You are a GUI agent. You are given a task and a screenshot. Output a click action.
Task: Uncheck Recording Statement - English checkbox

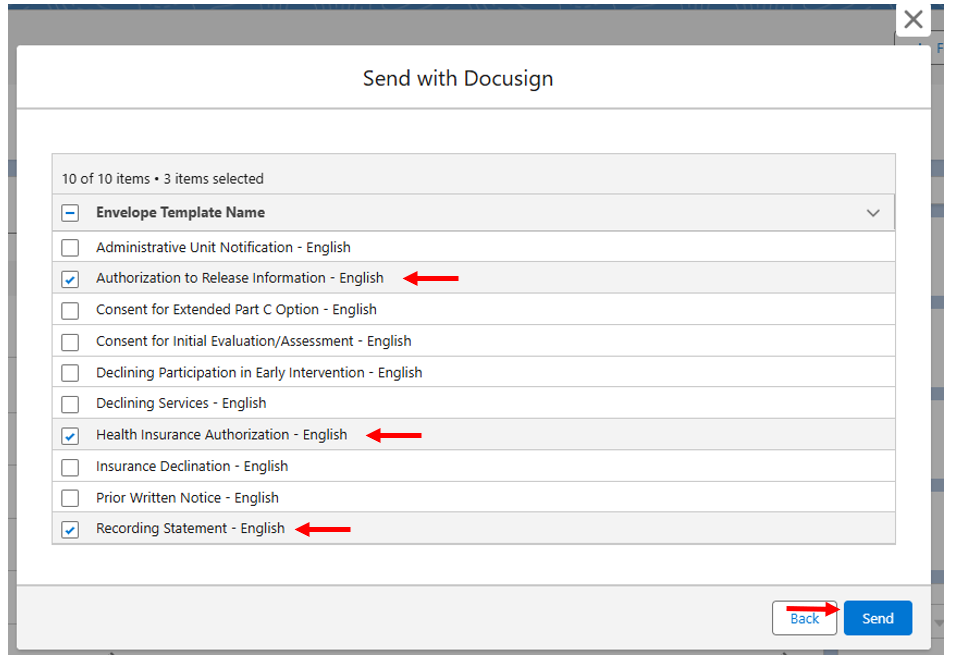[70, 530]
